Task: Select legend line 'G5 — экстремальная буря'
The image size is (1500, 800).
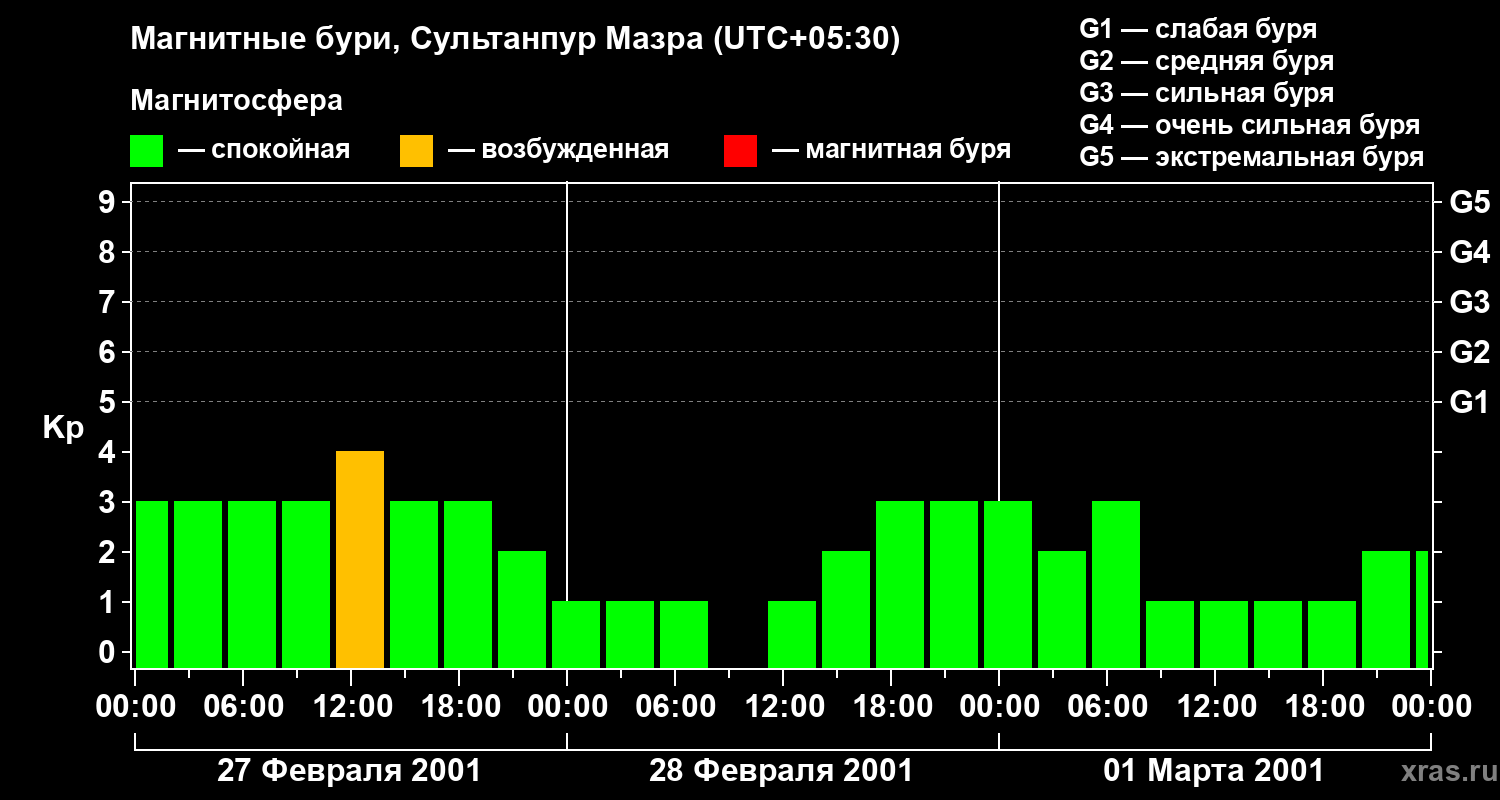Action: (1252, 158)
